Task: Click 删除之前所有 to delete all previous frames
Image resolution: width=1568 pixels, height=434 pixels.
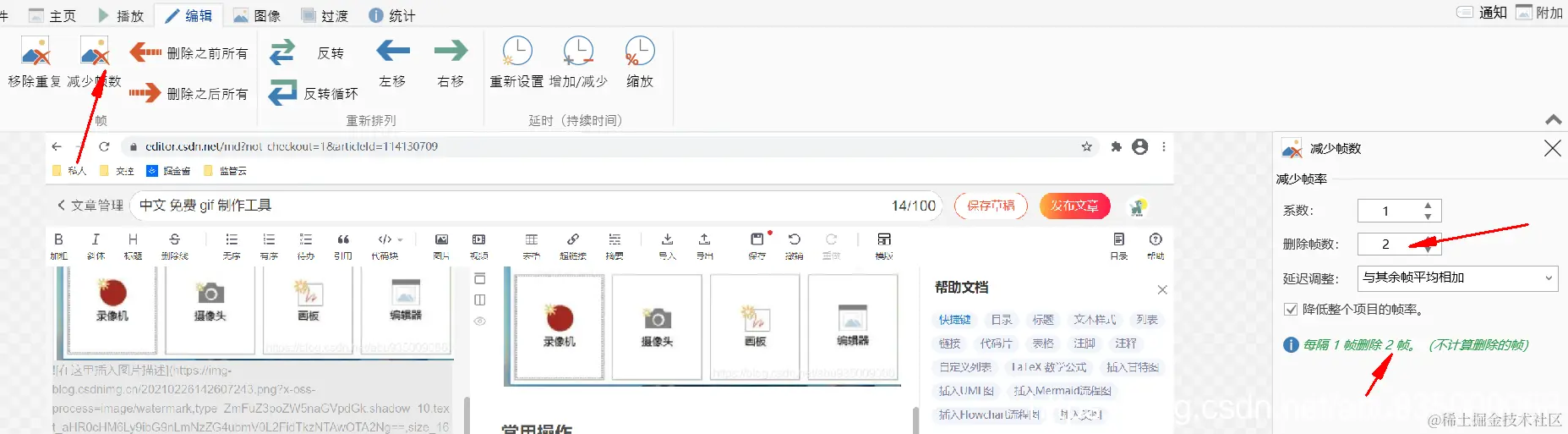Action: click(189, 52)
